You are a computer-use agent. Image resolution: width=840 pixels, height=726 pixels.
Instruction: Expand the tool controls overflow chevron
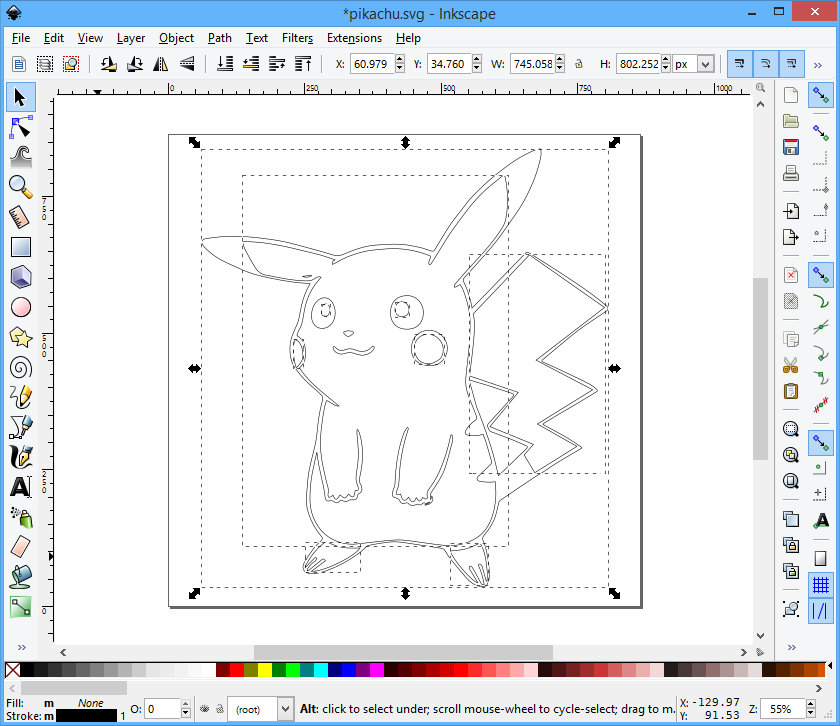pos(818,65)
